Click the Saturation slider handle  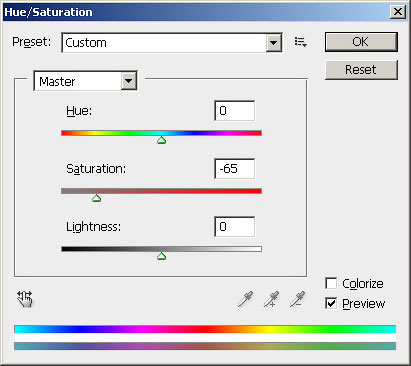(96, 198)
